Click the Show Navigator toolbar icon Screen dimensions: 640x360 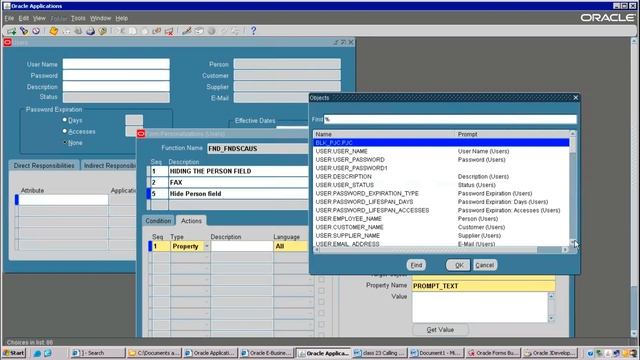click(36, 31)
